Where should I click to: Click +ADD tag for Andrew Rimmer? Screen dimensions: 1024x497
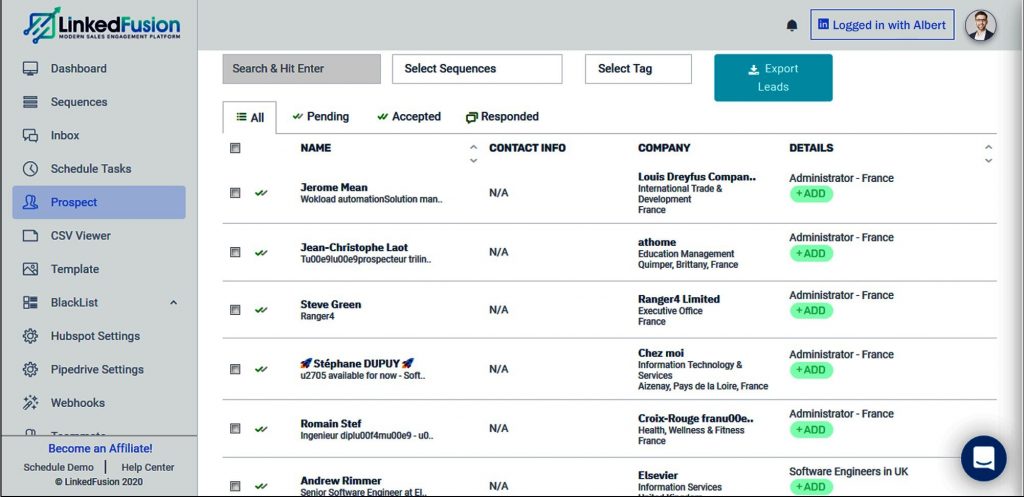811,487
